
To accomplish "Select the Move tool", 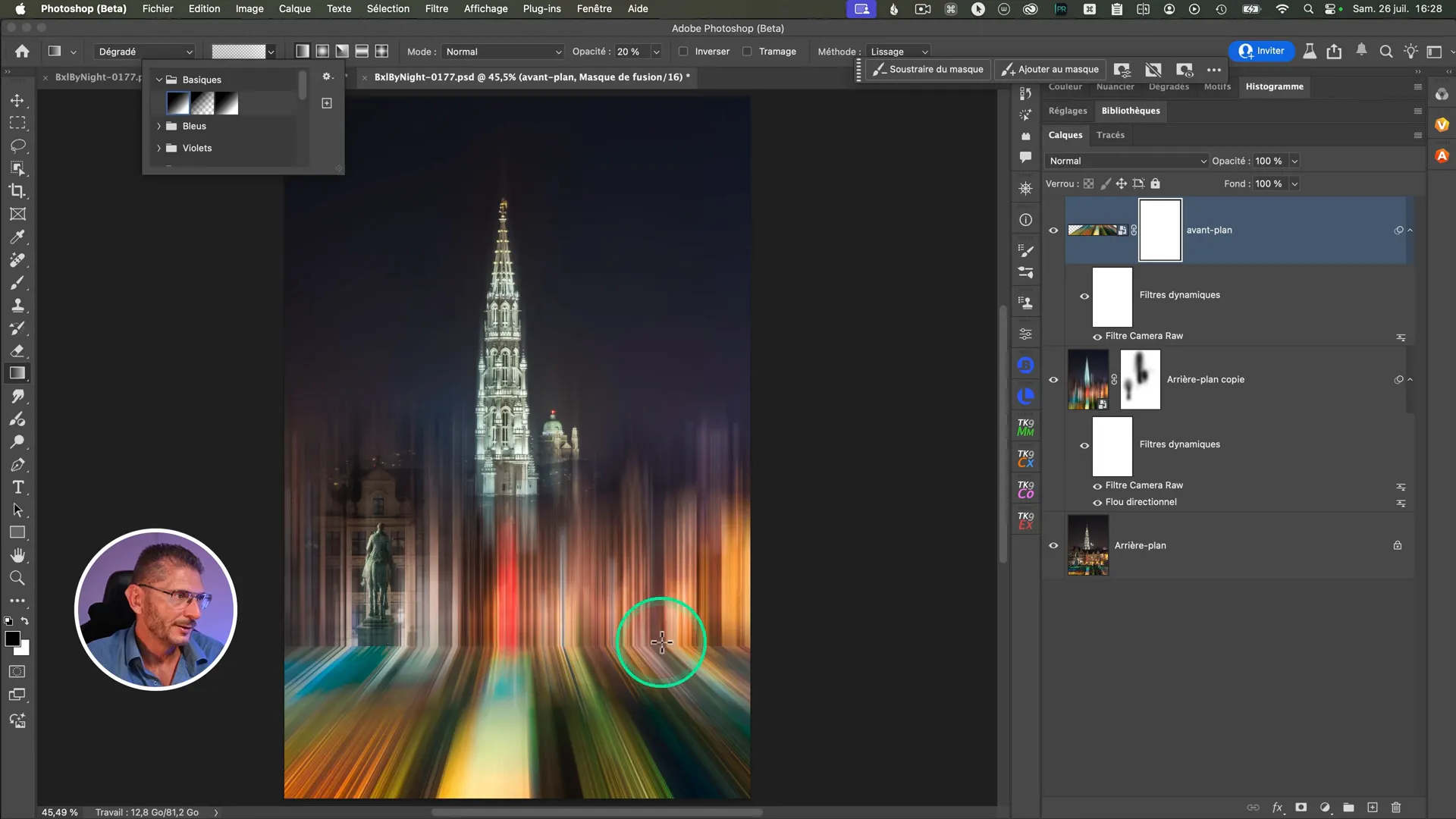I will click(17, 100).
